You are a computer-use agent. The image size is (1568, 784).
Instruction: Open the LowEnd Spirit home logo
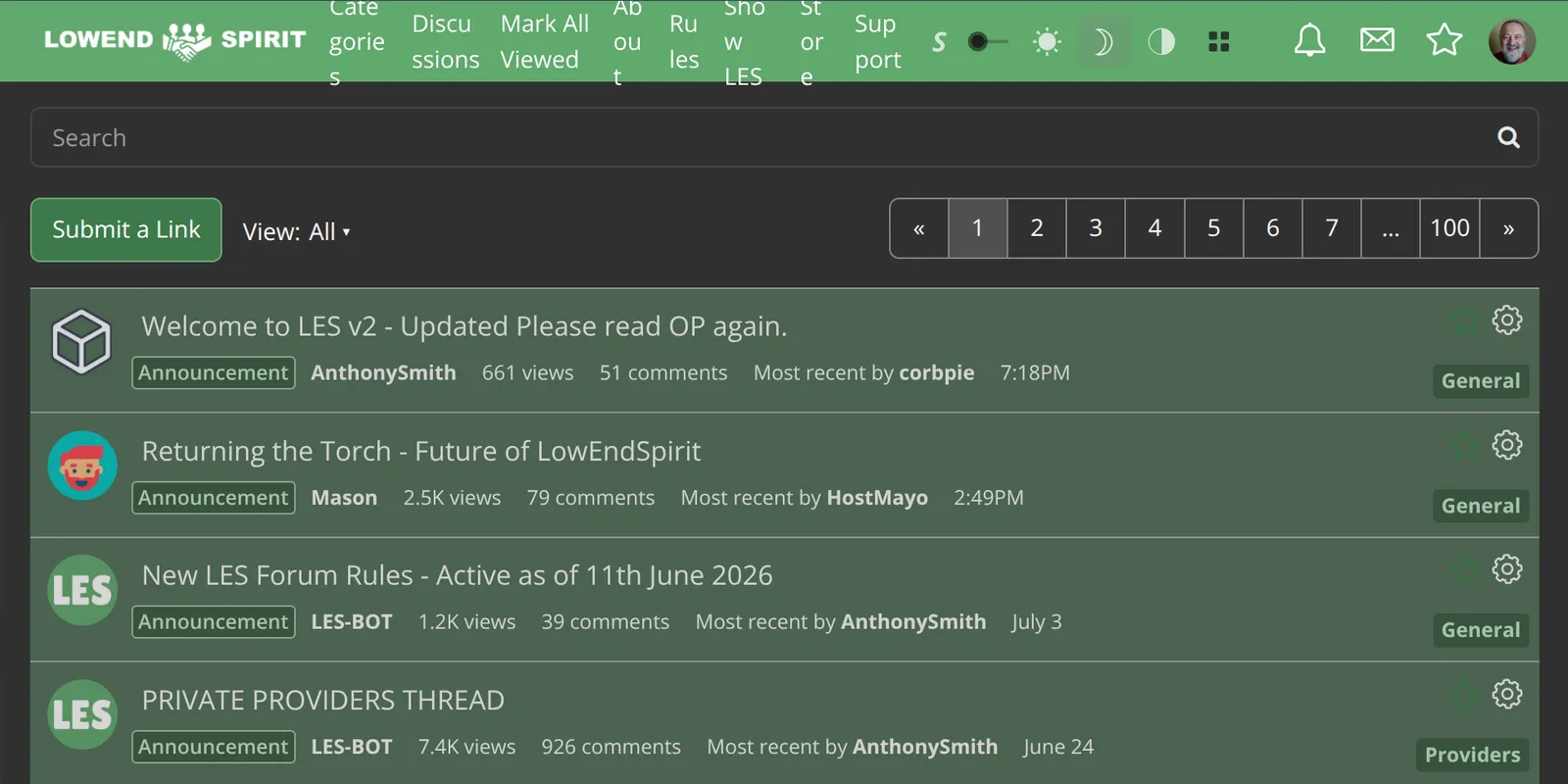[174, 40]
